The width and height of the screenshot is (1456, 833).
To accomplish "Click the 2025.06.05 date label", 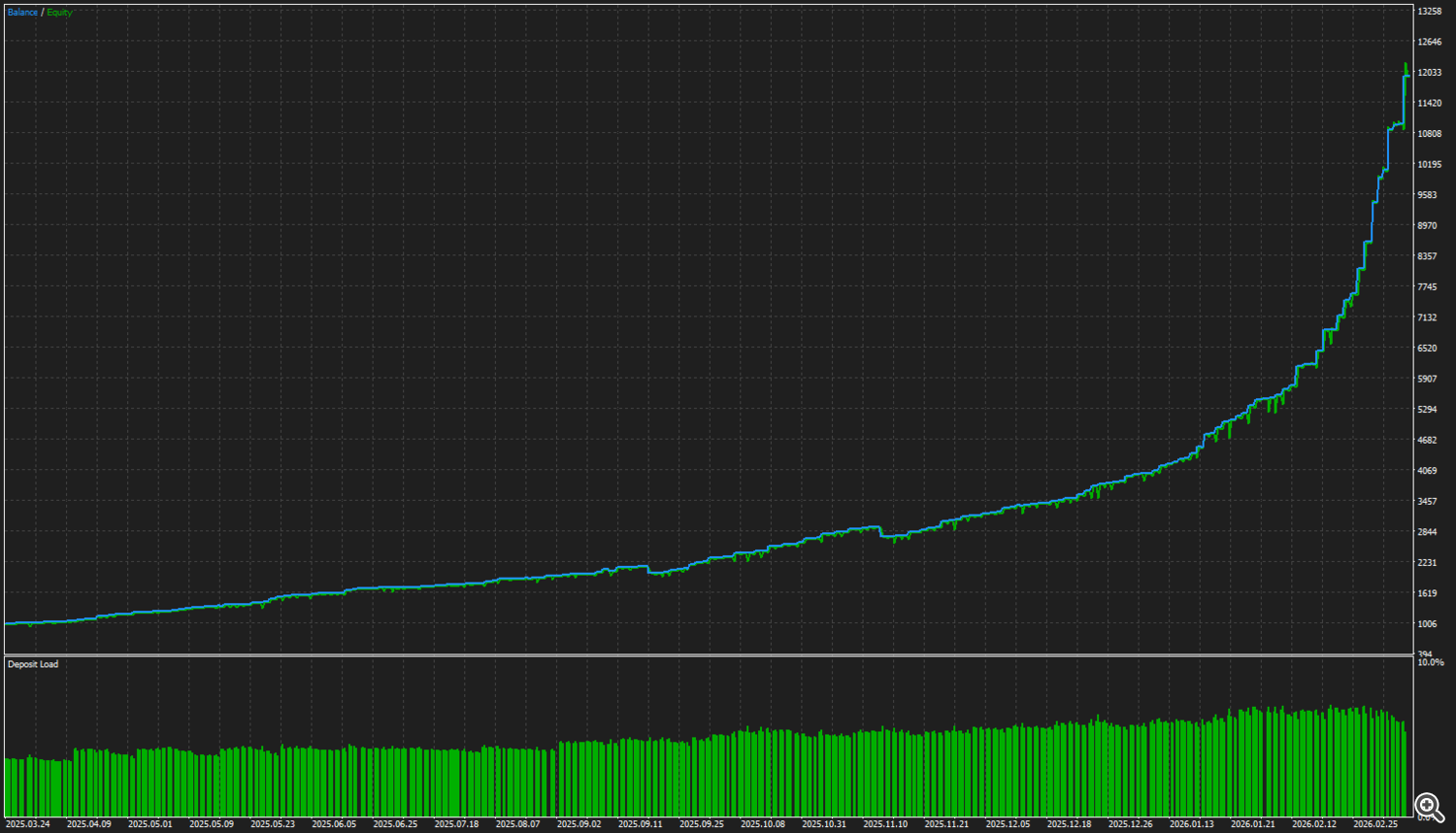I will pyautogui.click(x=334, y=824).
